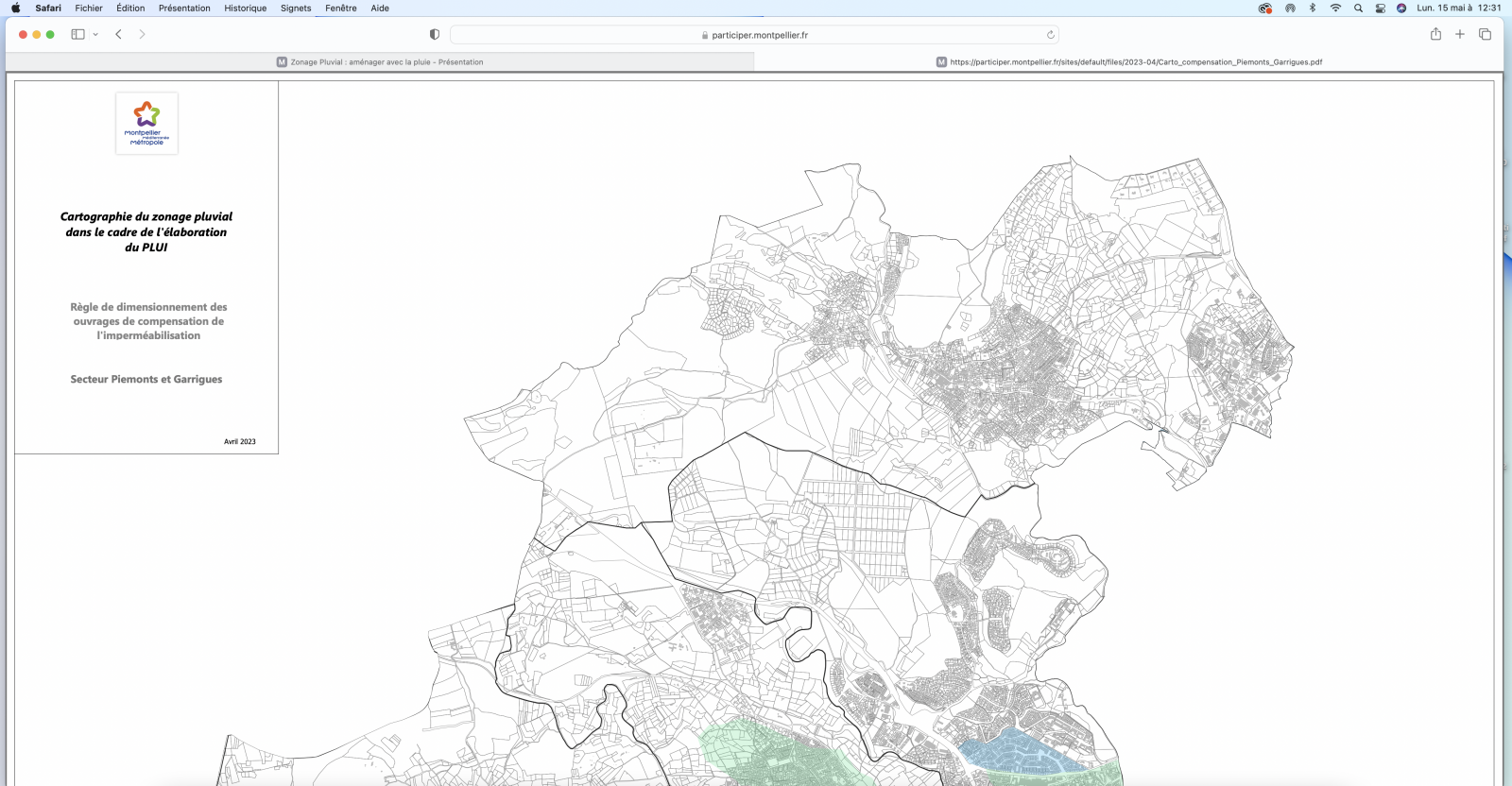Expand the sidebar tab group dropdown arrow

[x=95, y=35]
